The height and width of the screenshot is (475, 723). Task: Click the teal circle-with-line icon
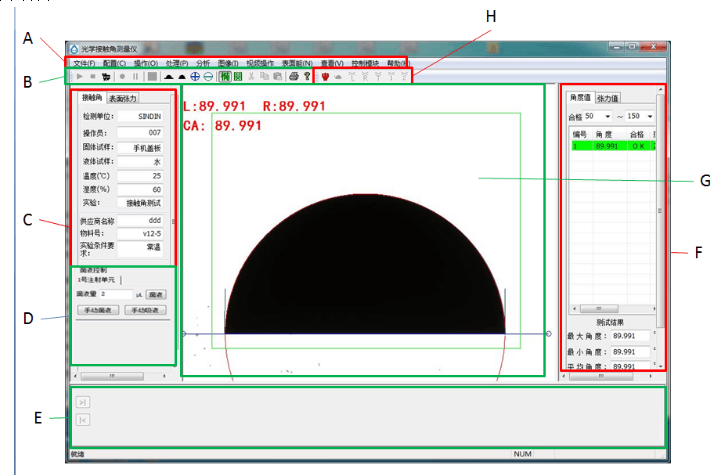(x=208, y=77)
